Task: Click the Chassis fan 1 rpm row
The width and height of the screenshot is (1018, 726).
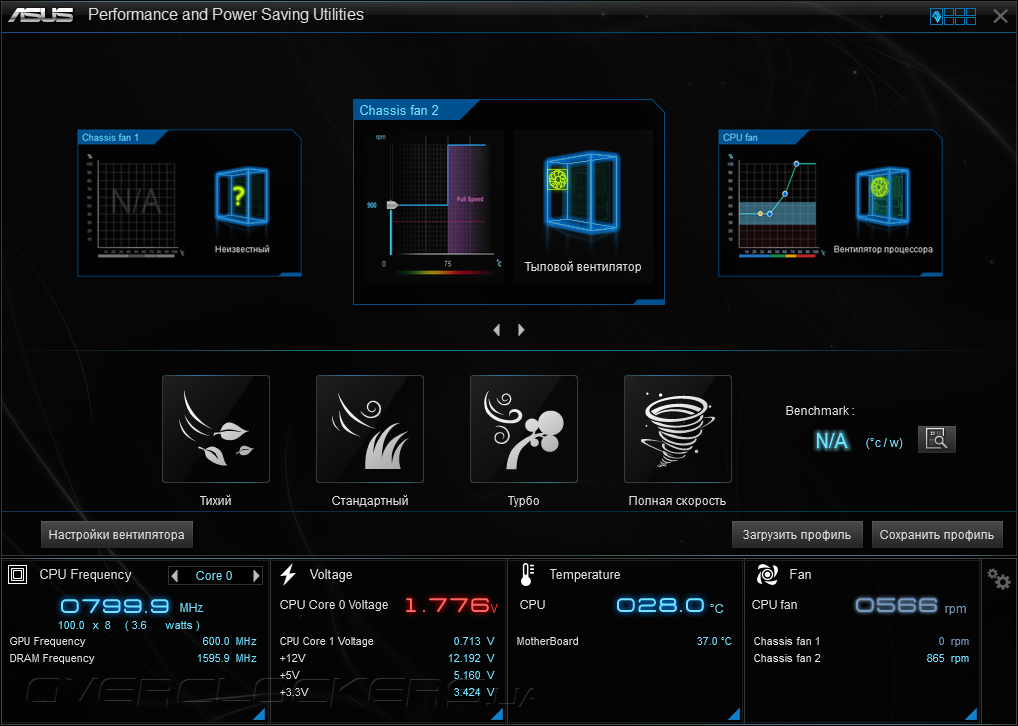Action: 861,641
